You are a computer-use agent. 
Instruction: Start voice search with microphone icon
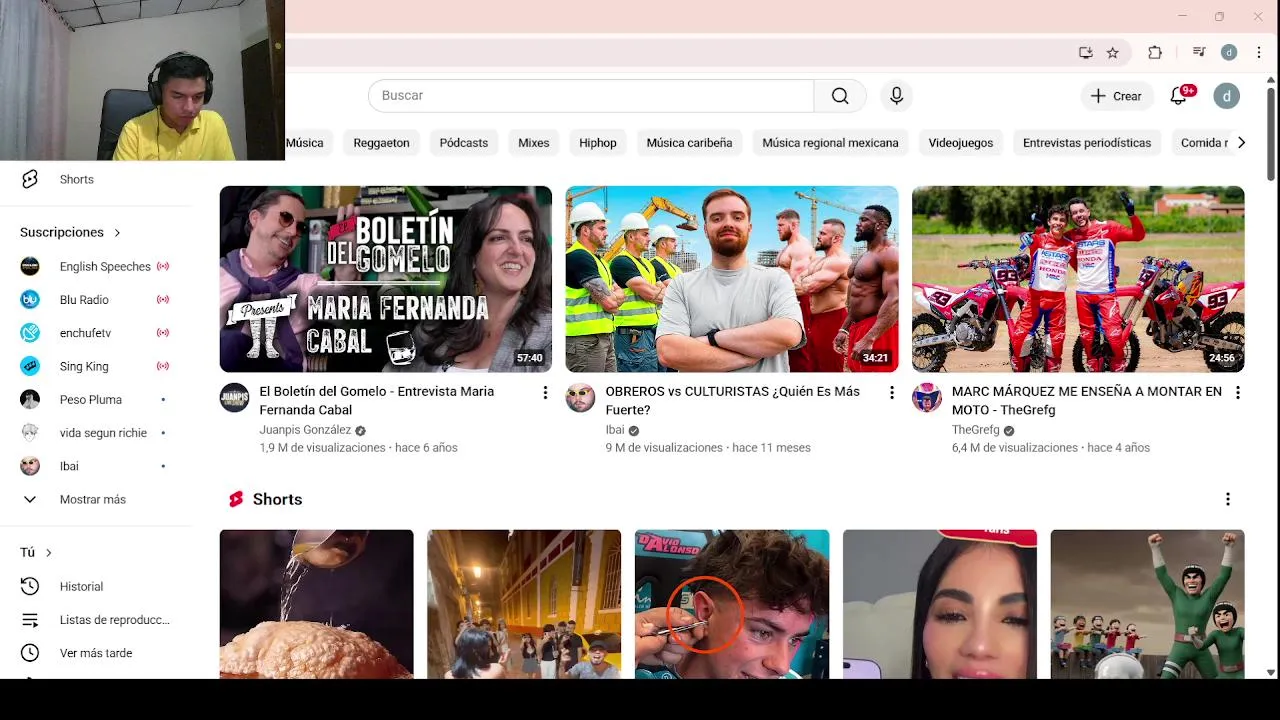897,96
